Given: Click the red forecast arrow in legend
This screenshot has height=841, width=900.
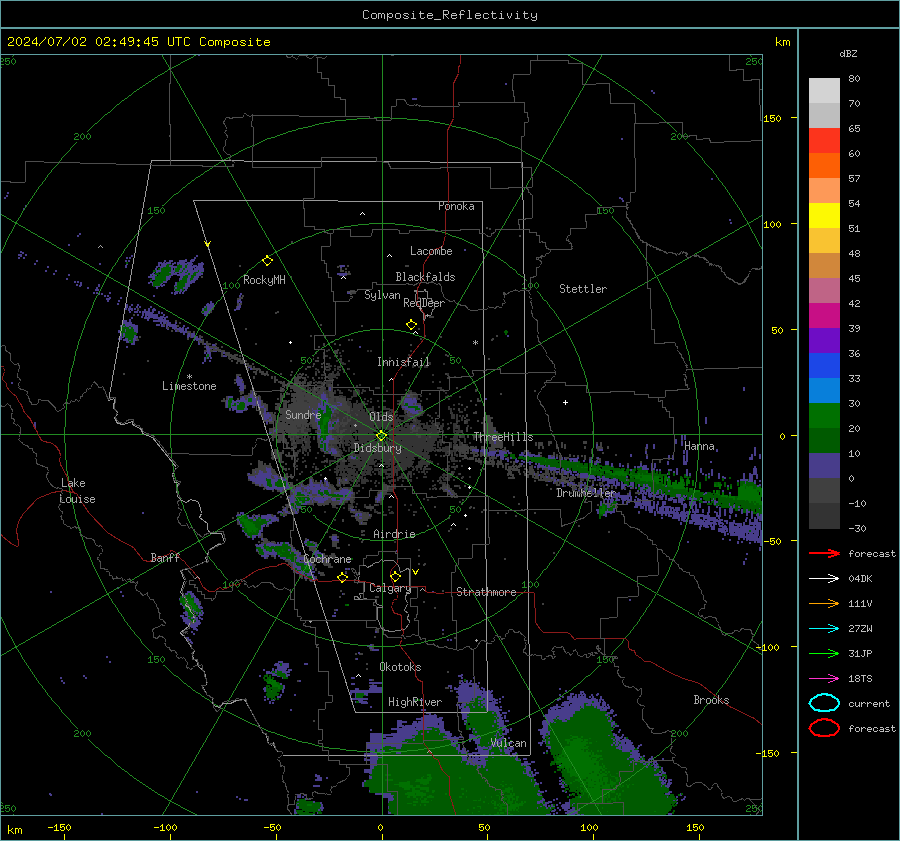Looking at the screenshot, I should [x=824, y=553].
